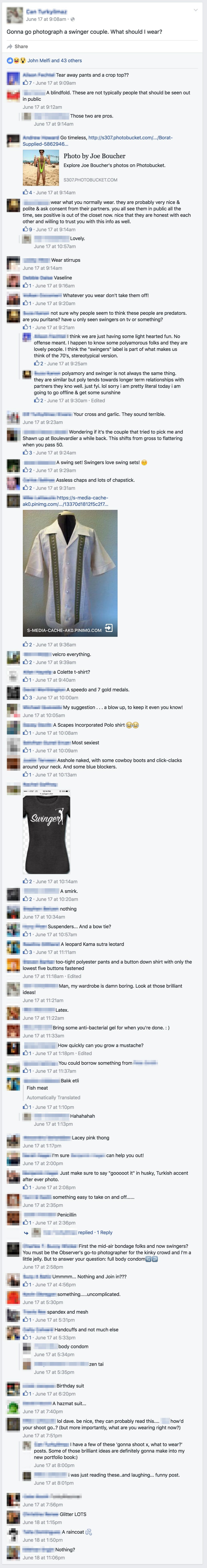Click the Share arrow icon
The height and width of the screenshot is (1568, 207).
[10, 46]
